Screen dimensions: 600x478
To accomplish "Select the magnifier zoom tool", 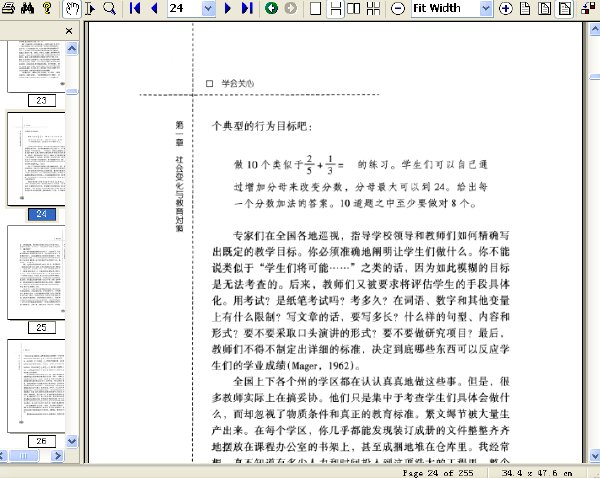I will [x=110, y=8].
